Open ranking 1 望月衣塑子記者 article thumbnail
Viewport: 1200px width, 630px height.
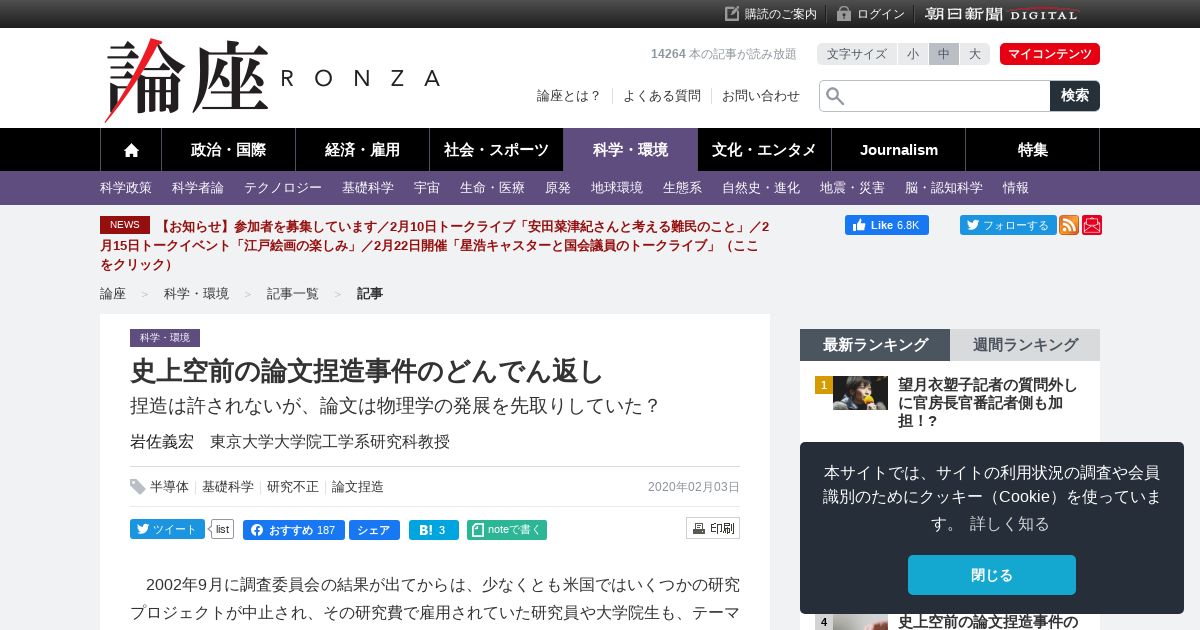pos(860,393)
